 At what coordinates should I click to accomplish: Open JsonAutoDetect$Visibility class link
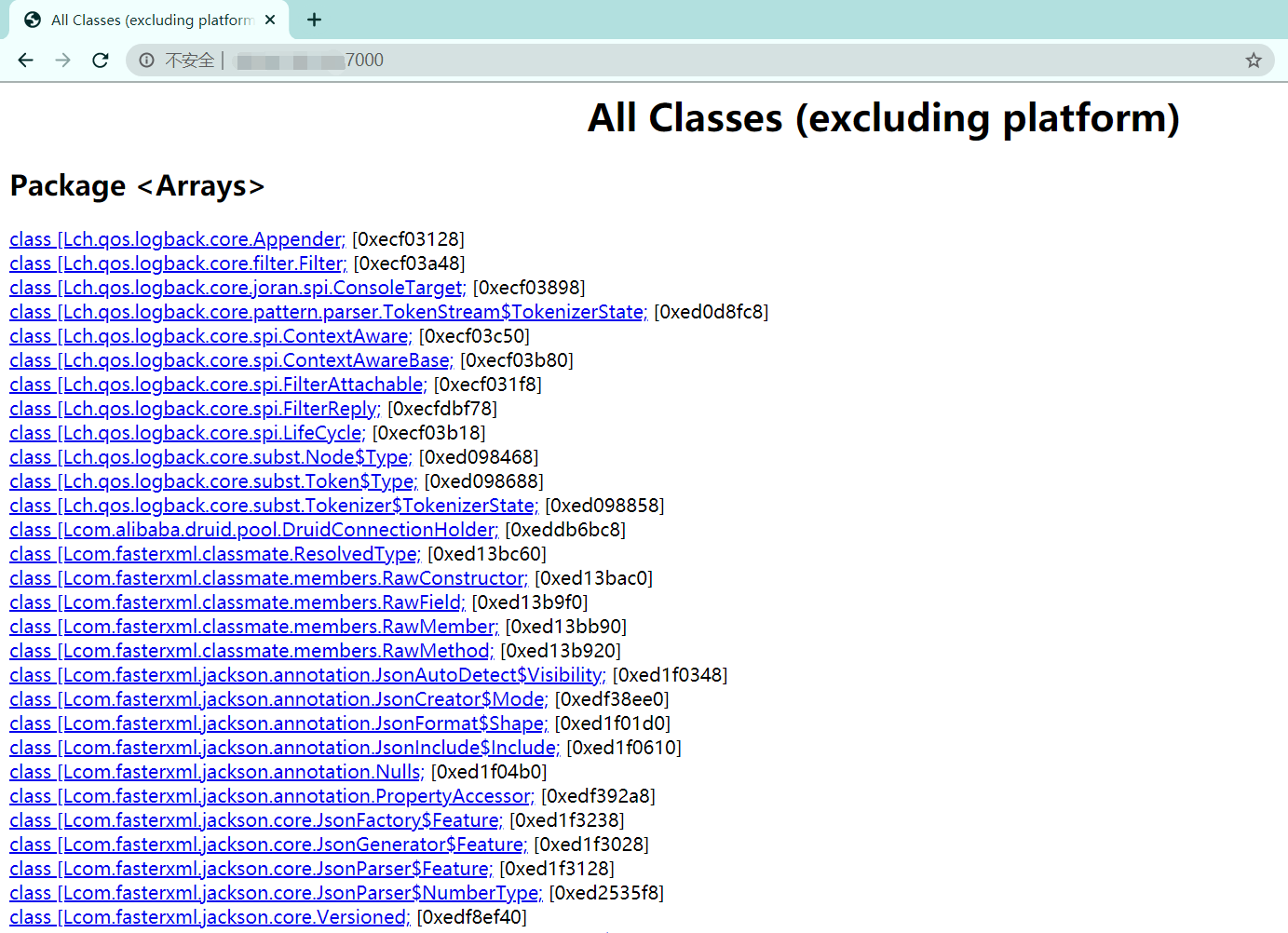coord(307,675)
